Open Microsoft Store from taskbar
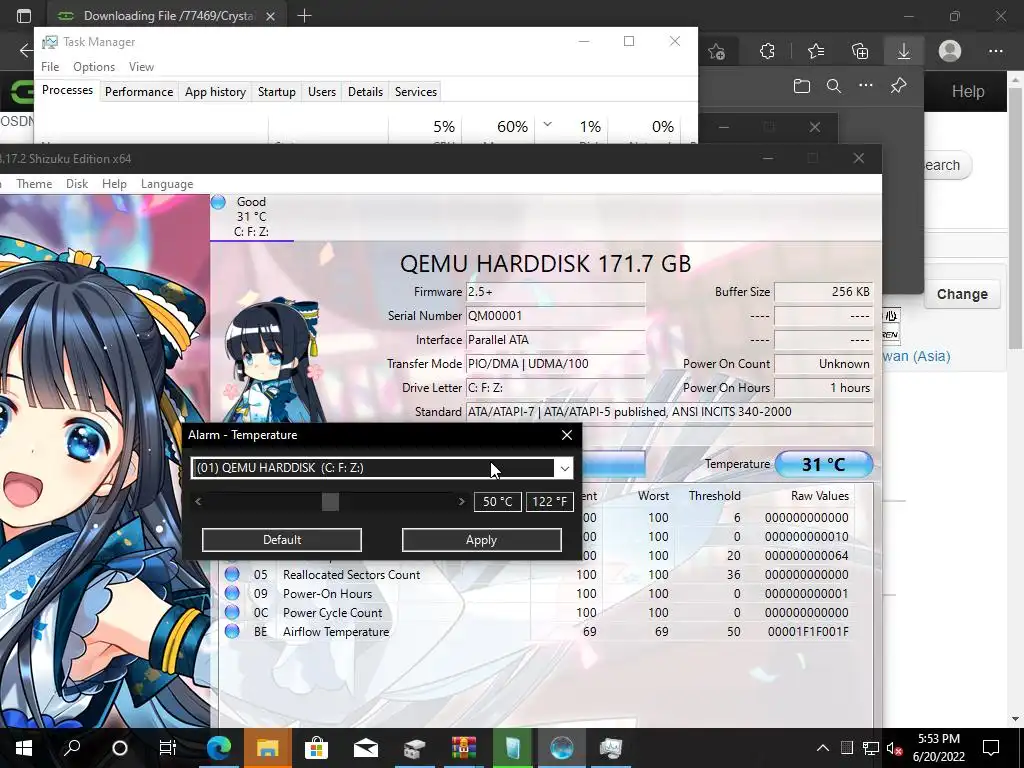The width and height of the screenshot is (1024, 768). [317, 748]
